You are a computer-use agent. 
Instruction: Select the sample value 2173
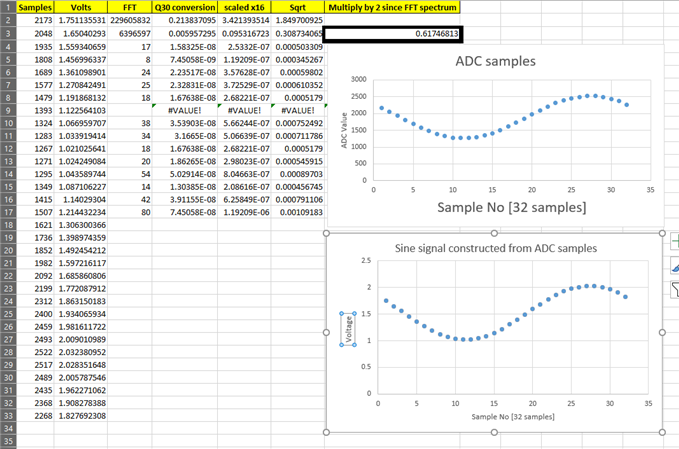pyautogui.click(x=35, y=20)
